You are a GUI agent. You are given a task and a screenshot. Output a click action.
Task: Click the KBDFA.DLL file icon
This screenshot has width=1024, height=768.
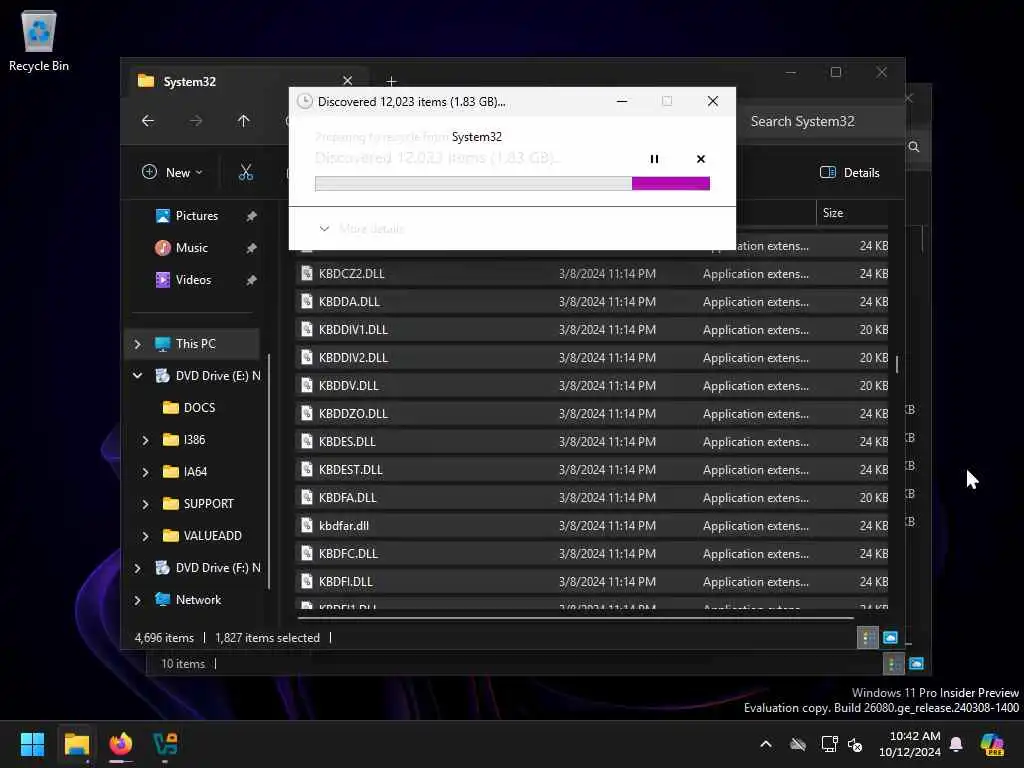(306, 497)
